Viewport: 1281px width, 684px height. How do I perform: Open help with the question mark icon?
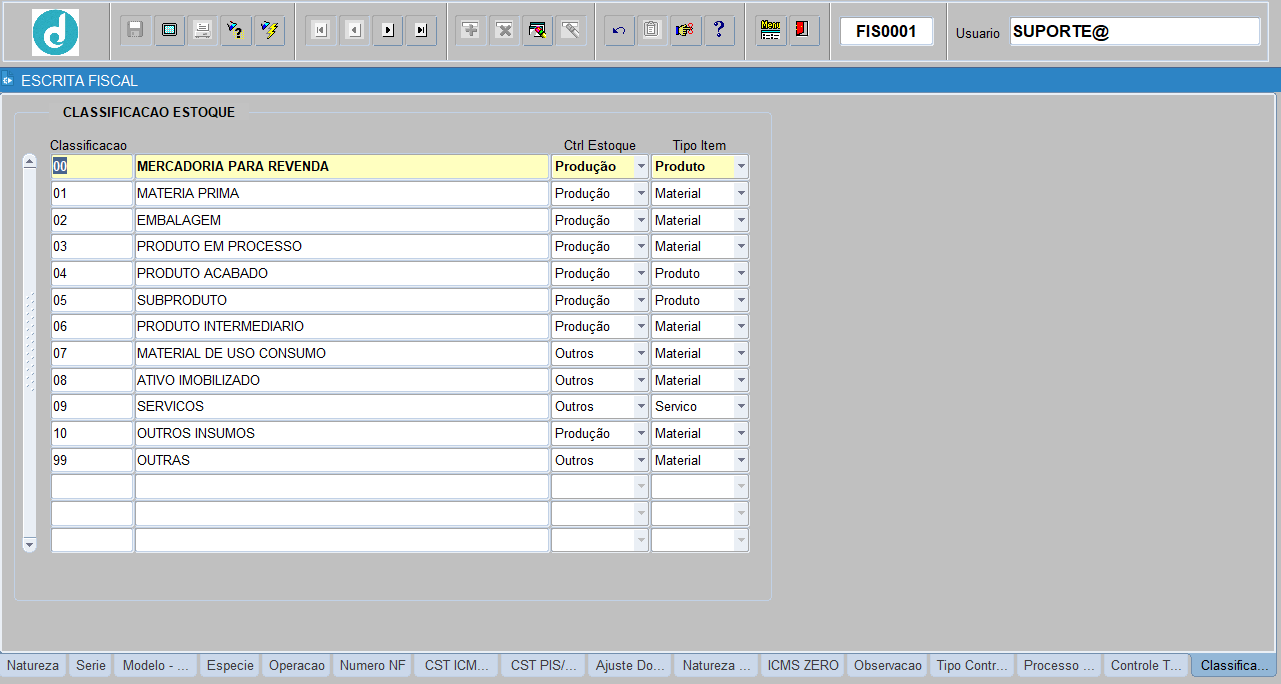coord(719,30)
